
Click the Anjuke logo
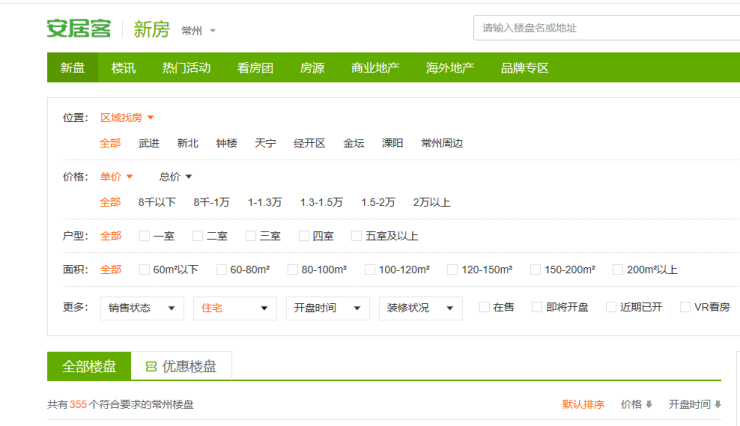tap(78, 29)
